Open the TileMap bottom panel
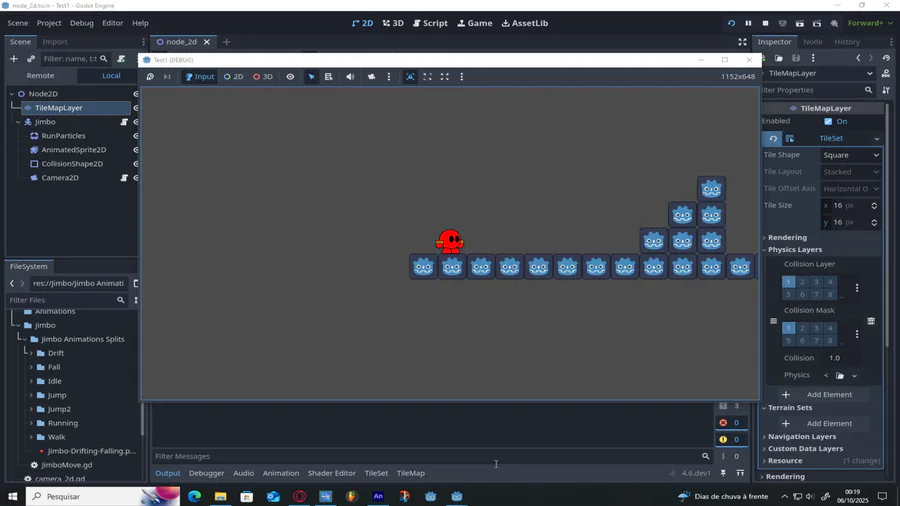 click(x=411, y=473)
